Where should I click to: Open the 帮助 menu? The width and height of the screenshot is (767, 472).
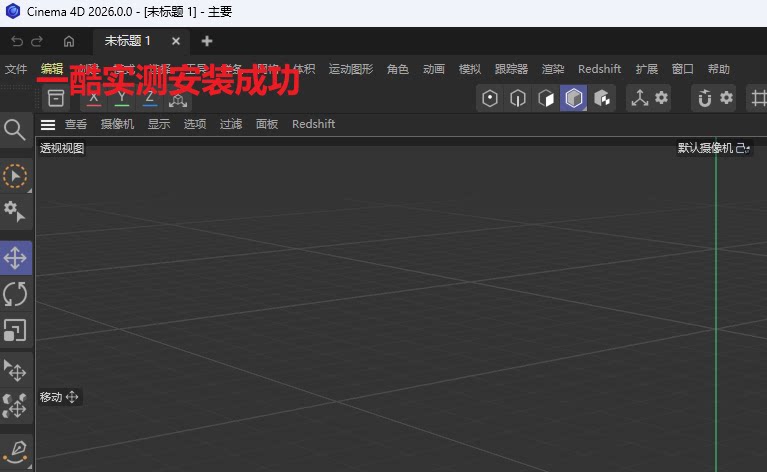coord(719,69)
